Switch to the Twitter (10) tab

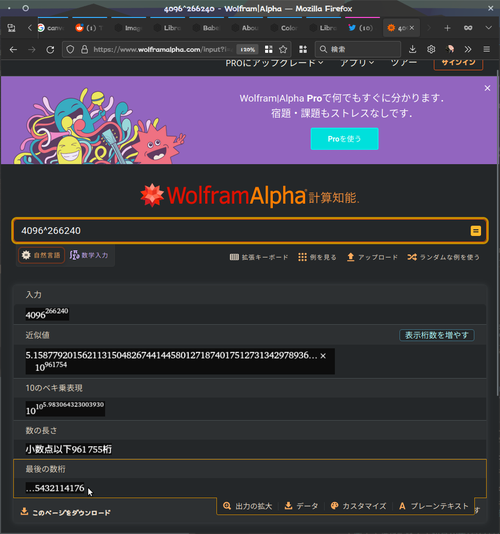[x=361, y=28]
